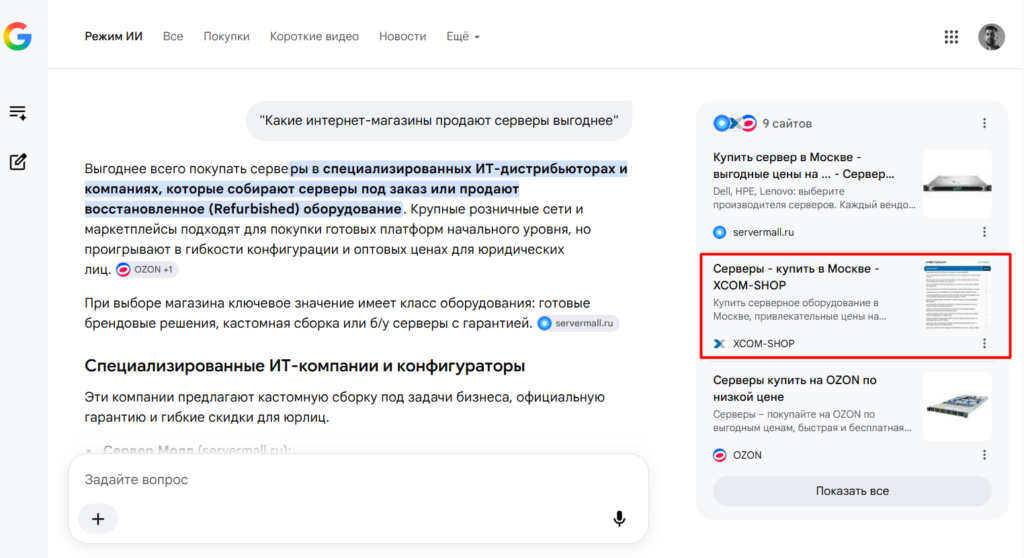Open more options for OZON result

tap(984, 455)
